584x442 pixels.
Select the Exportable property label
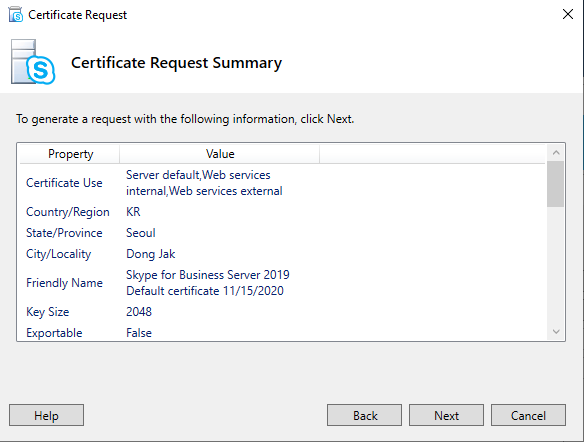tap(54, 333)
